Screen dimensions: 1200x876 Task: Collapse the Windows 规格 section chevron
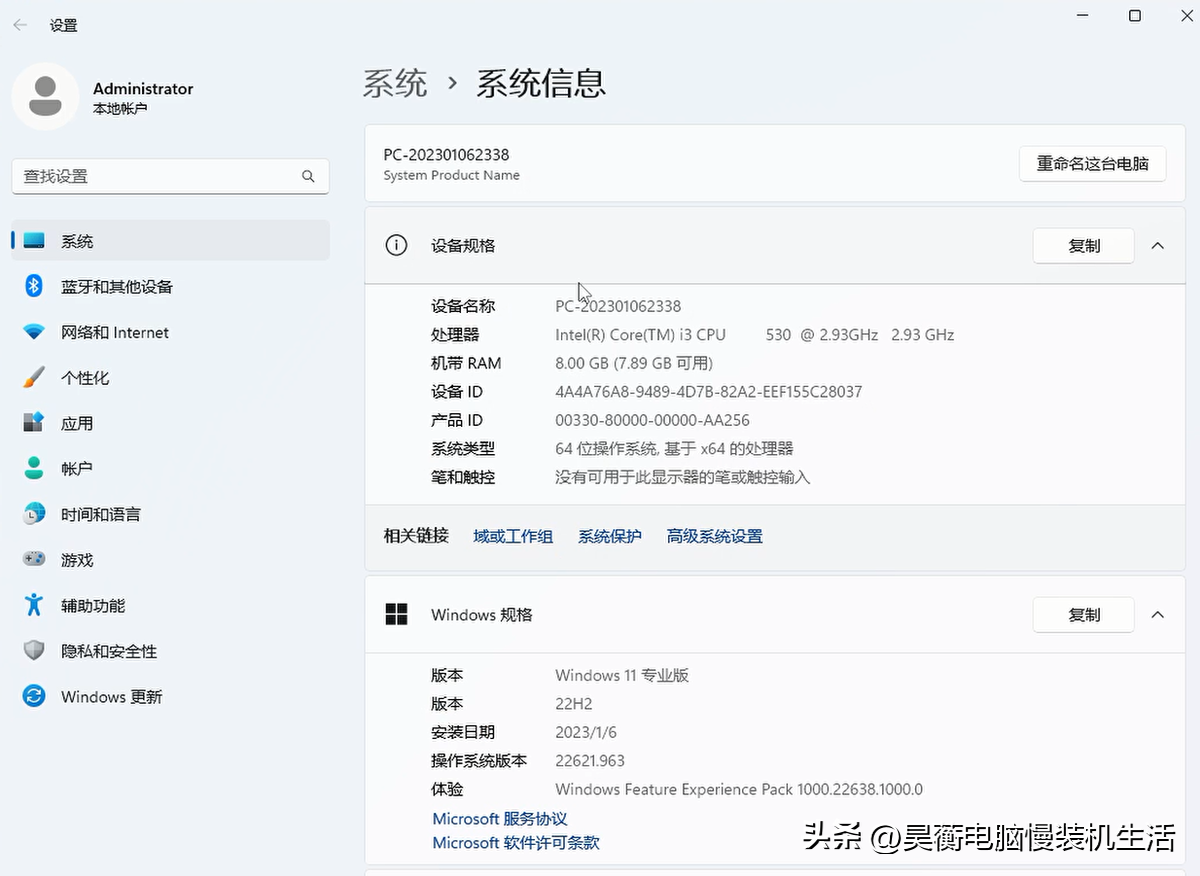coord(1158,615)
